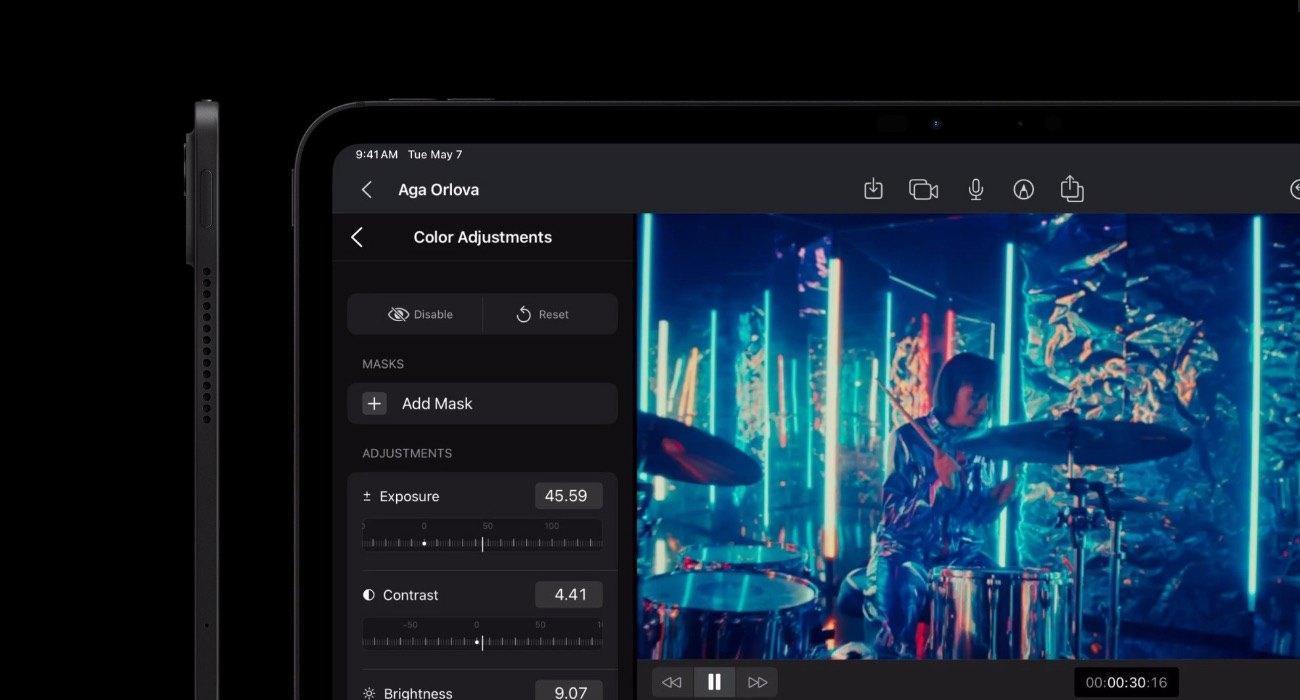Pause the video playback
The height and width of the screenshot is (700, 1300).
coord(714,682)
